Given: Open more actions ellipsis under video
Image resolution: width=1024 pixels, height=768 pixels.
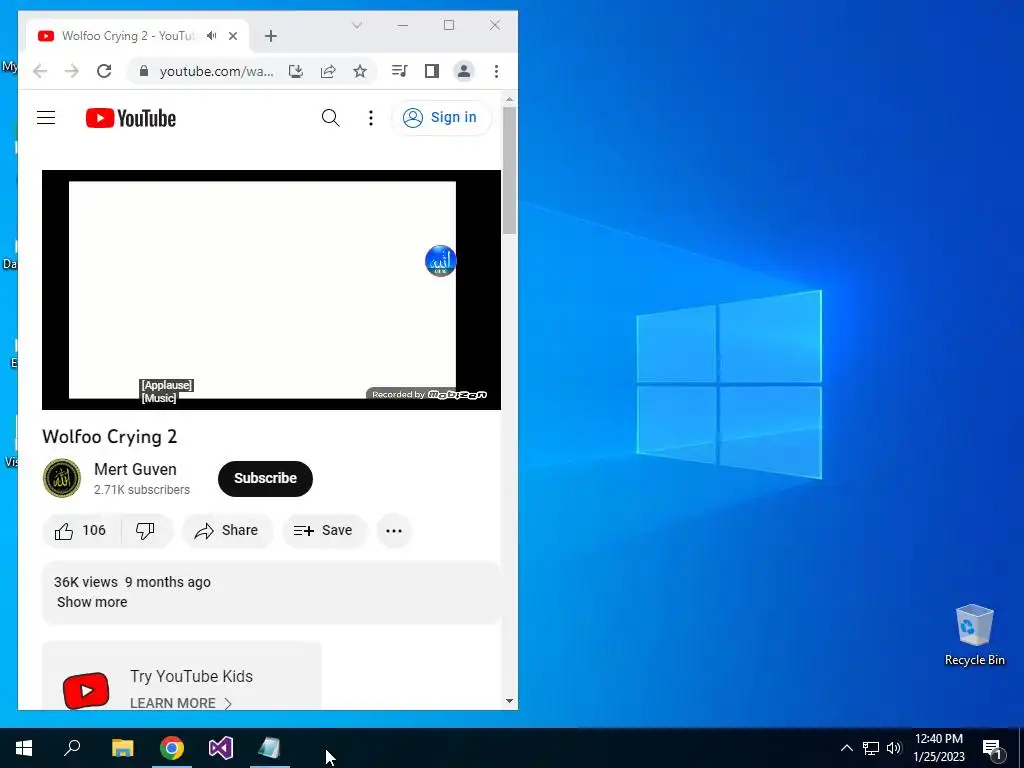Looking at the screenshot, I should pos(394,530).
